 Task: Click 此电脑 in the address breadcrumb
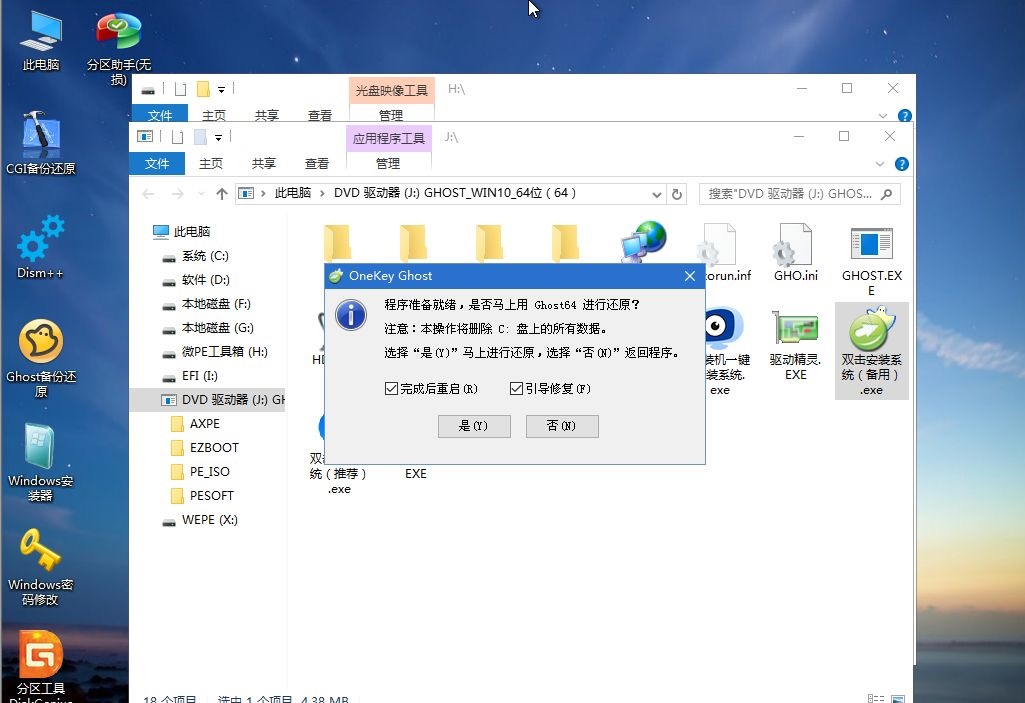click(292, 193)
